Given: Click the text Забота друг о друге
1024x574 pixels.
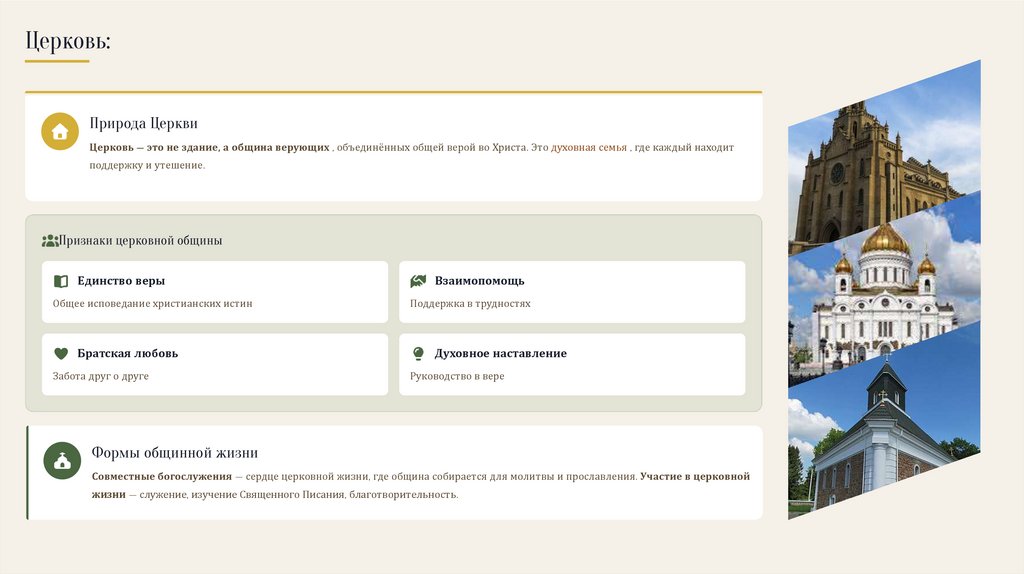Looking at the screenshot, I should coord(101,376).
